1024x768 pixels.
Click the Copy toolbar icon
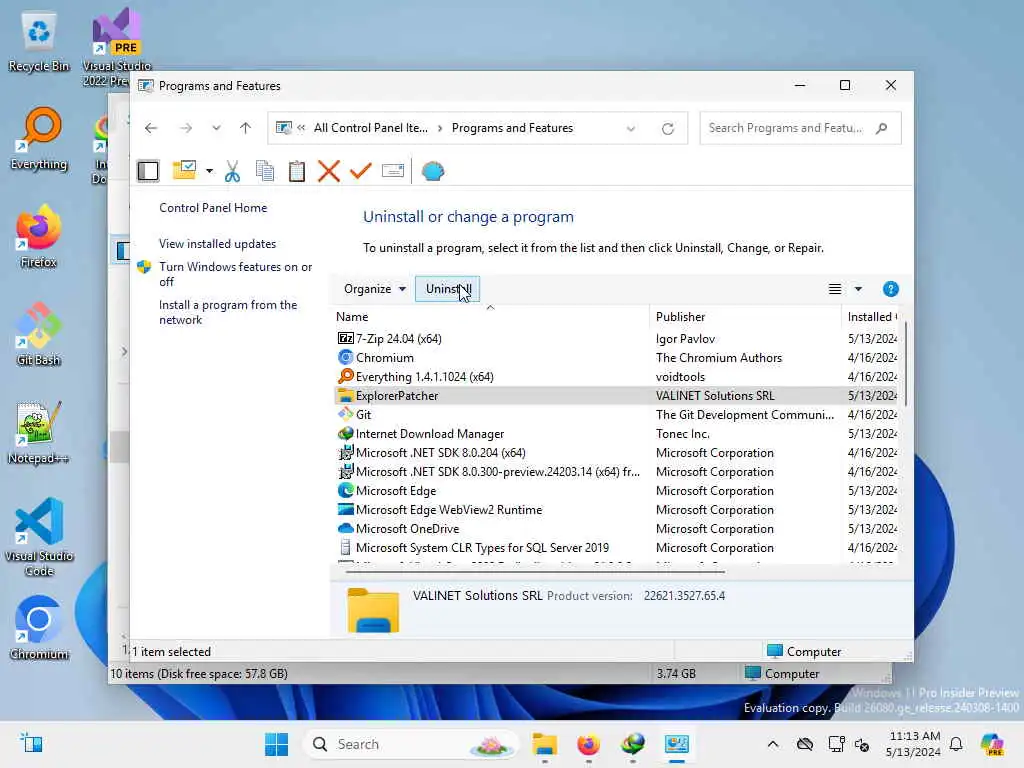click(264, 171)
